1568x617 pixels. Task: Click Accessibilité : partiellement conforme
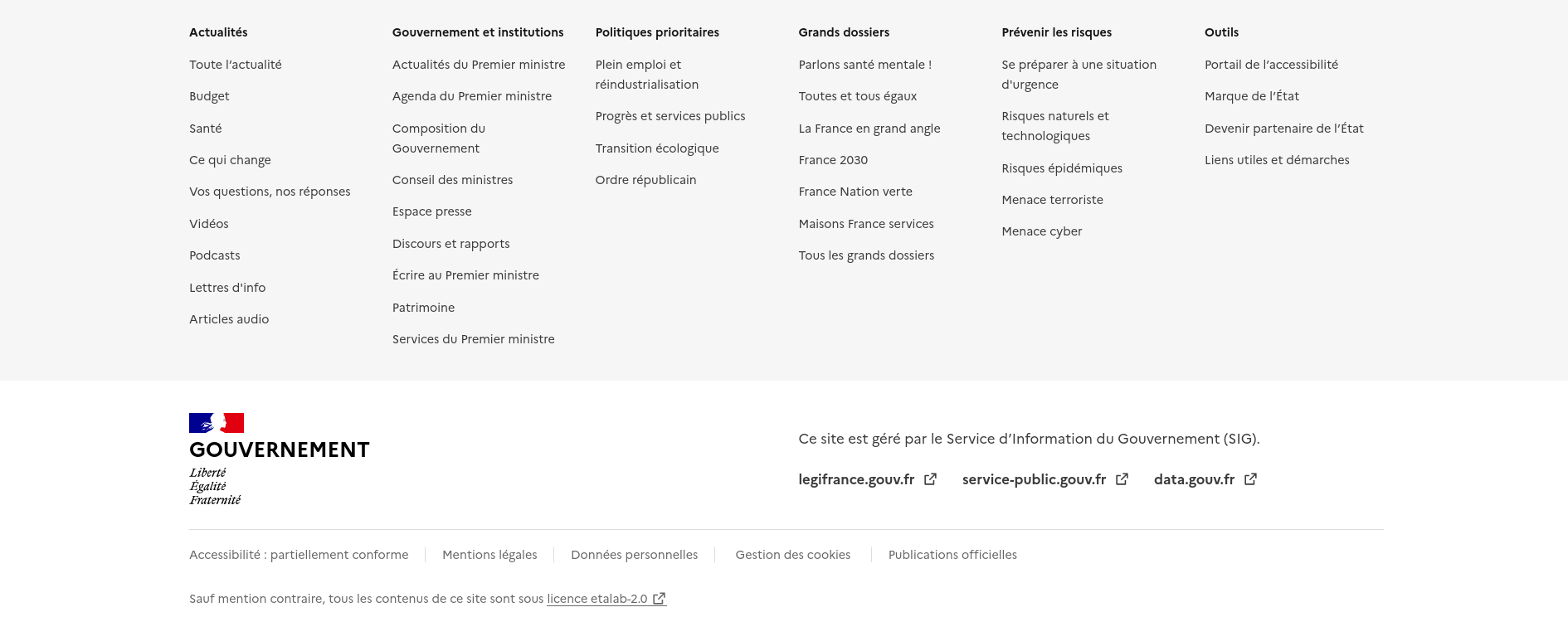pyautogui.click(x=299, y=555)
